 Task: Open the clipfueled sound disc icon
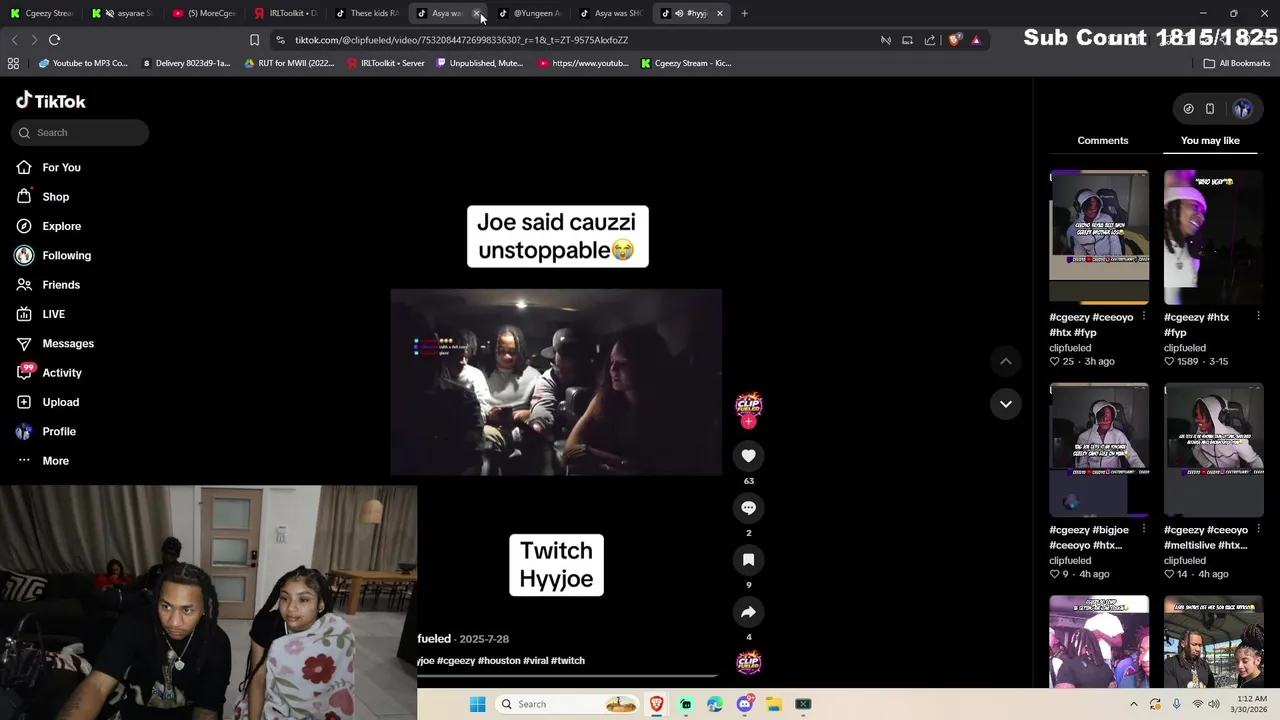748,662
